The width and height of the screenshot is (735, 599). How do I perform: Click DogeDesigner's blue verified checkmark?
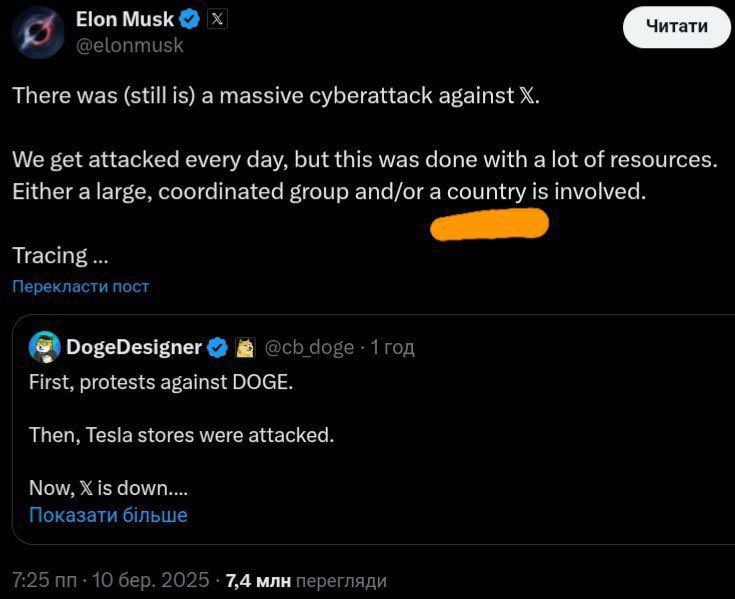click(217, 347)
